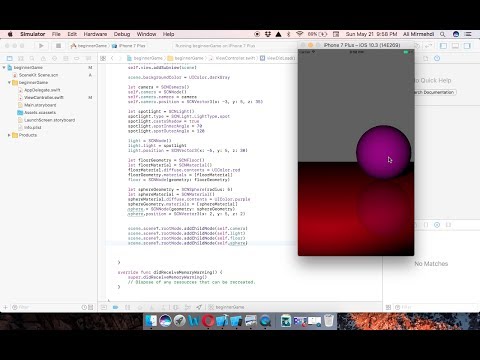Viewport: 480px width, 360px height.
Task: Show the file inspector icon
Action: (426, 58)
